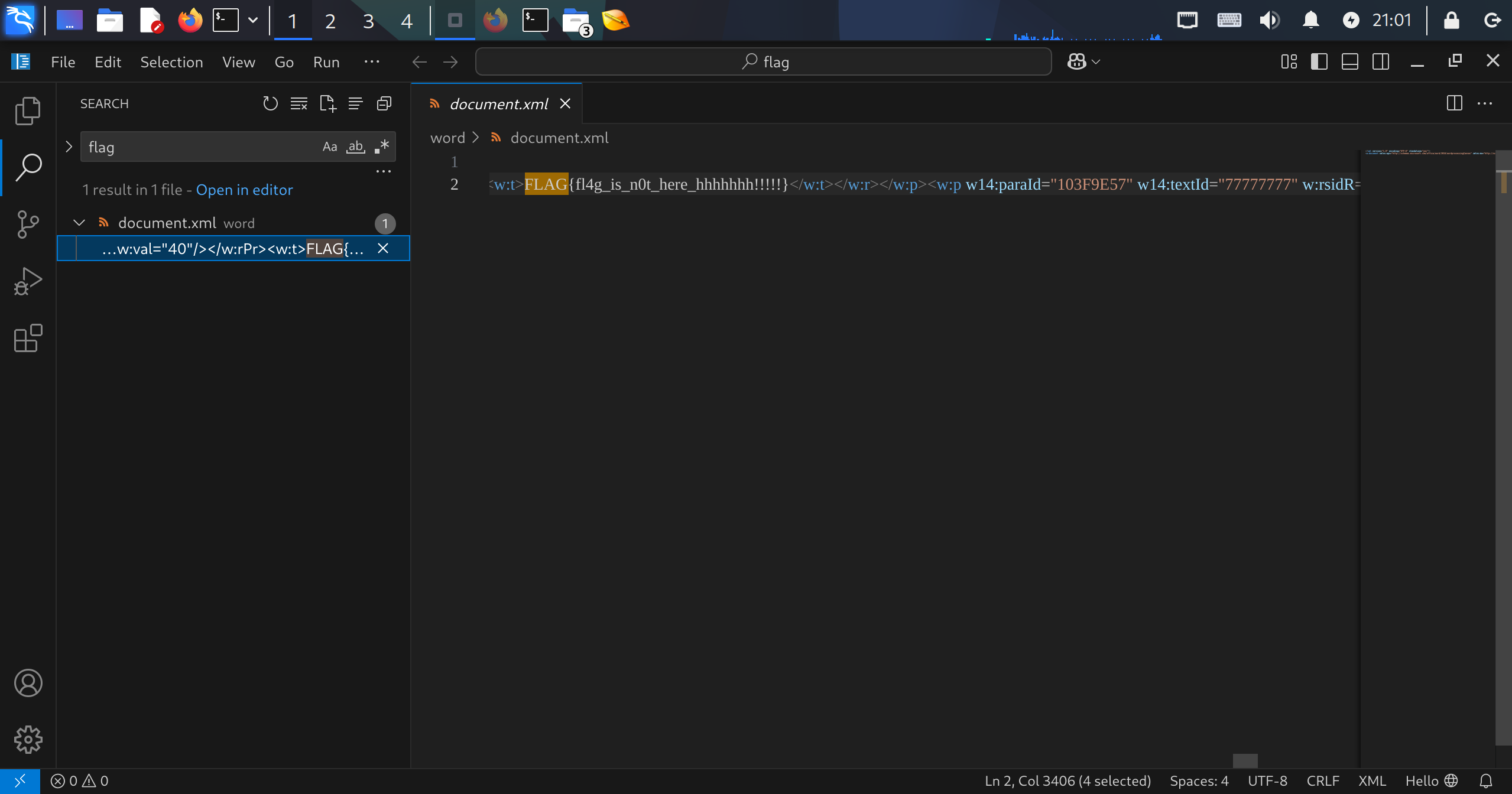Click the CRLF line ending indicator

(1322, 780)
